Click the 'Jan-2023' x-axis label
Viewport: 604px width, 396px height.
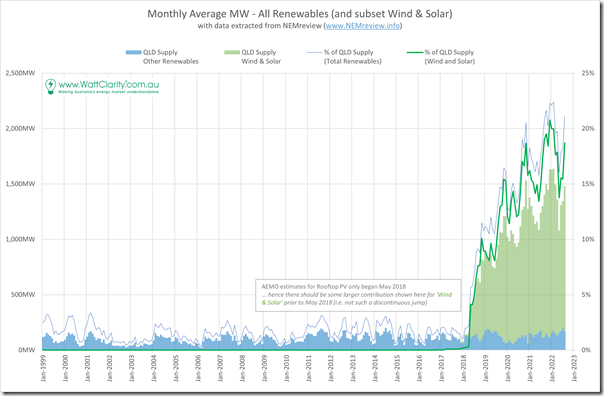574,368
